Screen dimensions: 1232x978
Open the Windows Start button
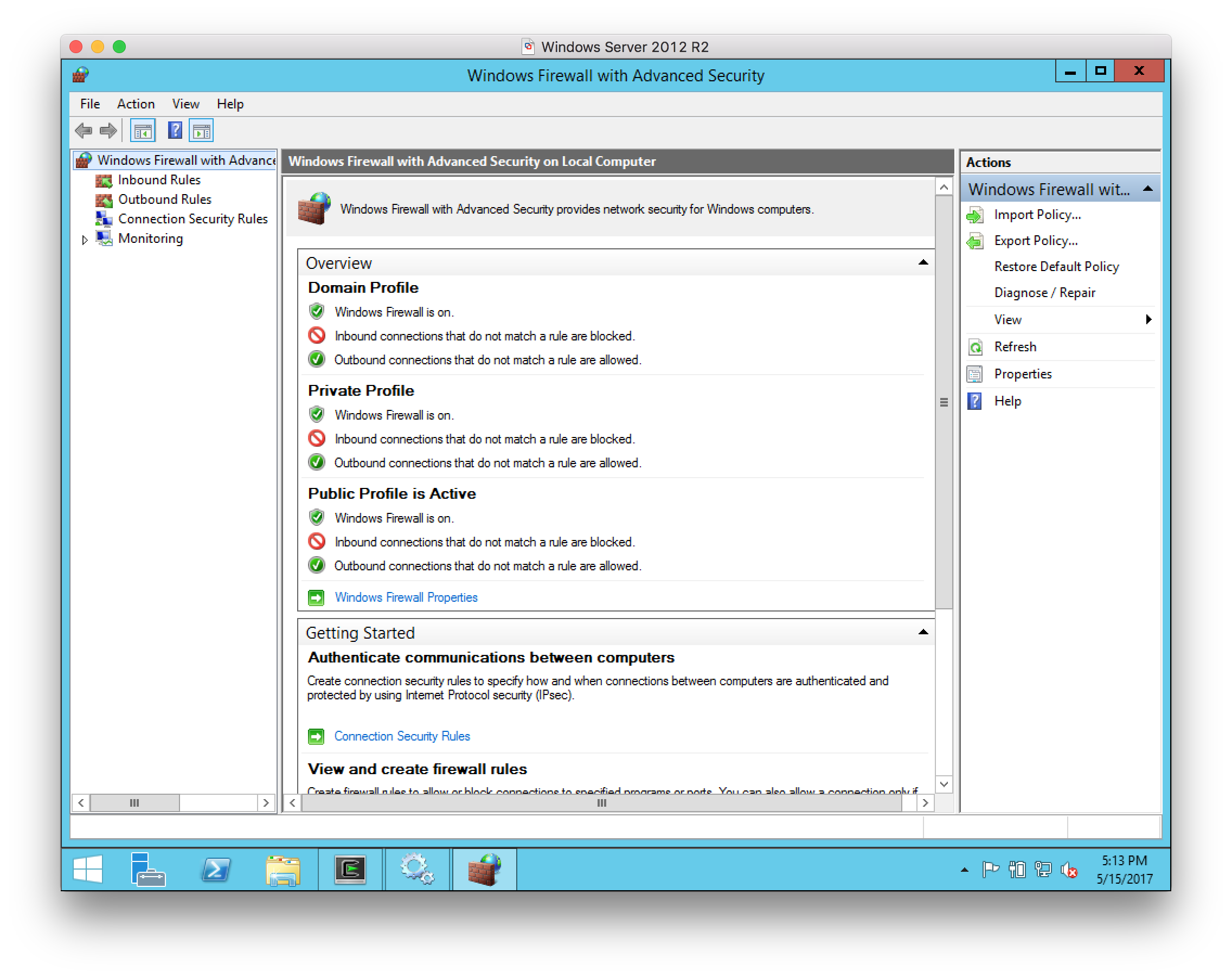(87, 869)
